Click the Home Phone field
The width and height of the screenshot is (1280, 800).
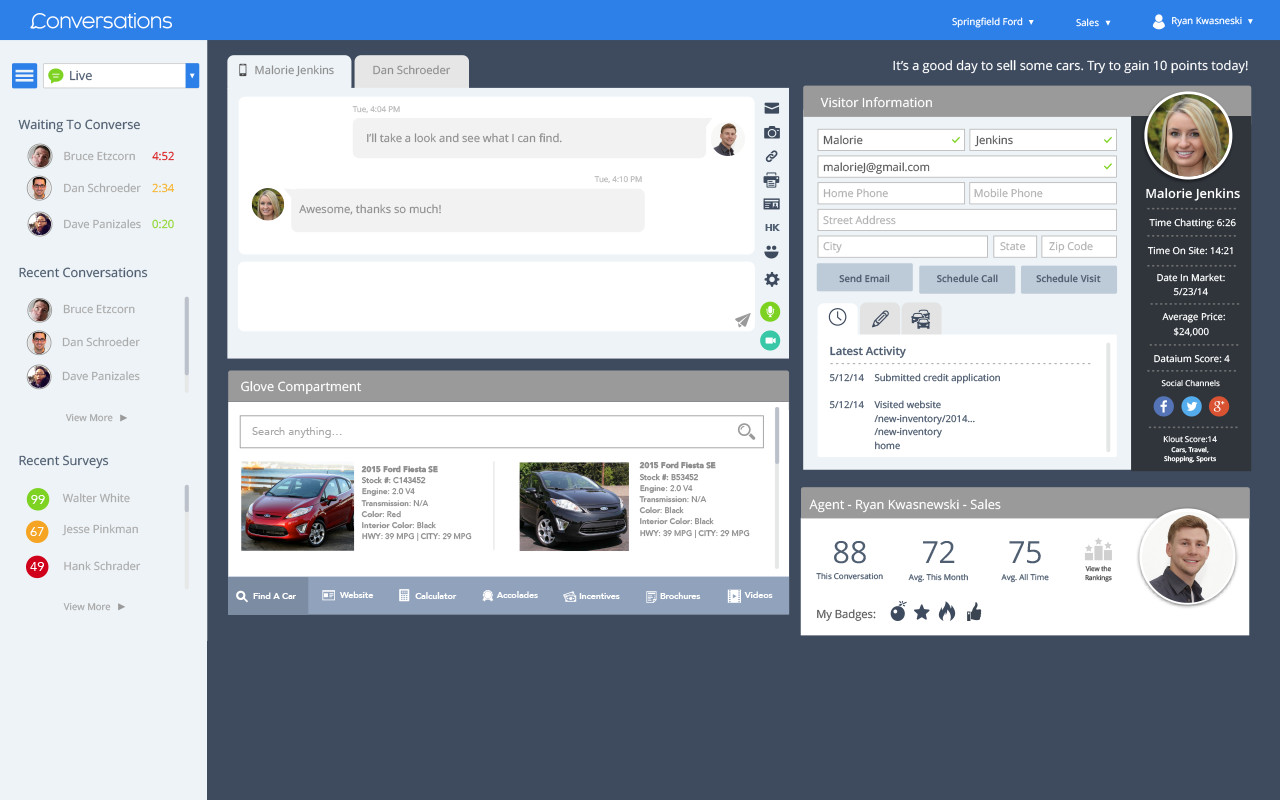(891, 193)
